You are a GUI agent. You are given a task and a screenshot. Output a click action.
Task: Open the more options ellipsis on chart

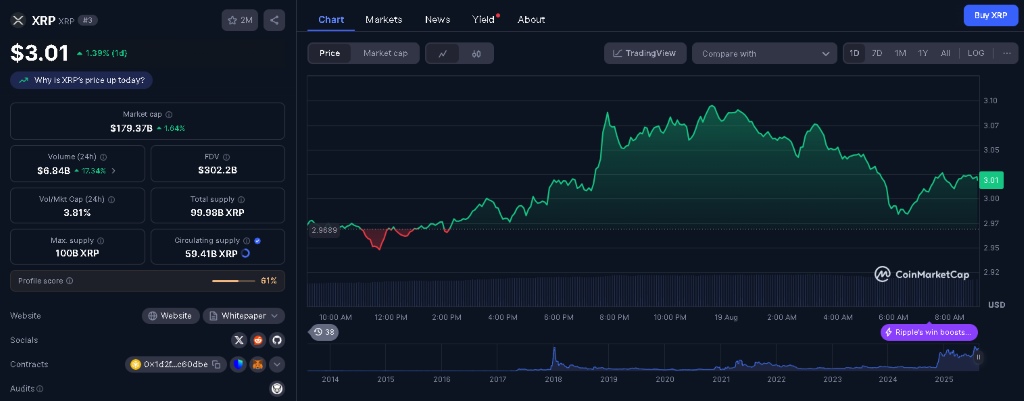coord(1006,54)
